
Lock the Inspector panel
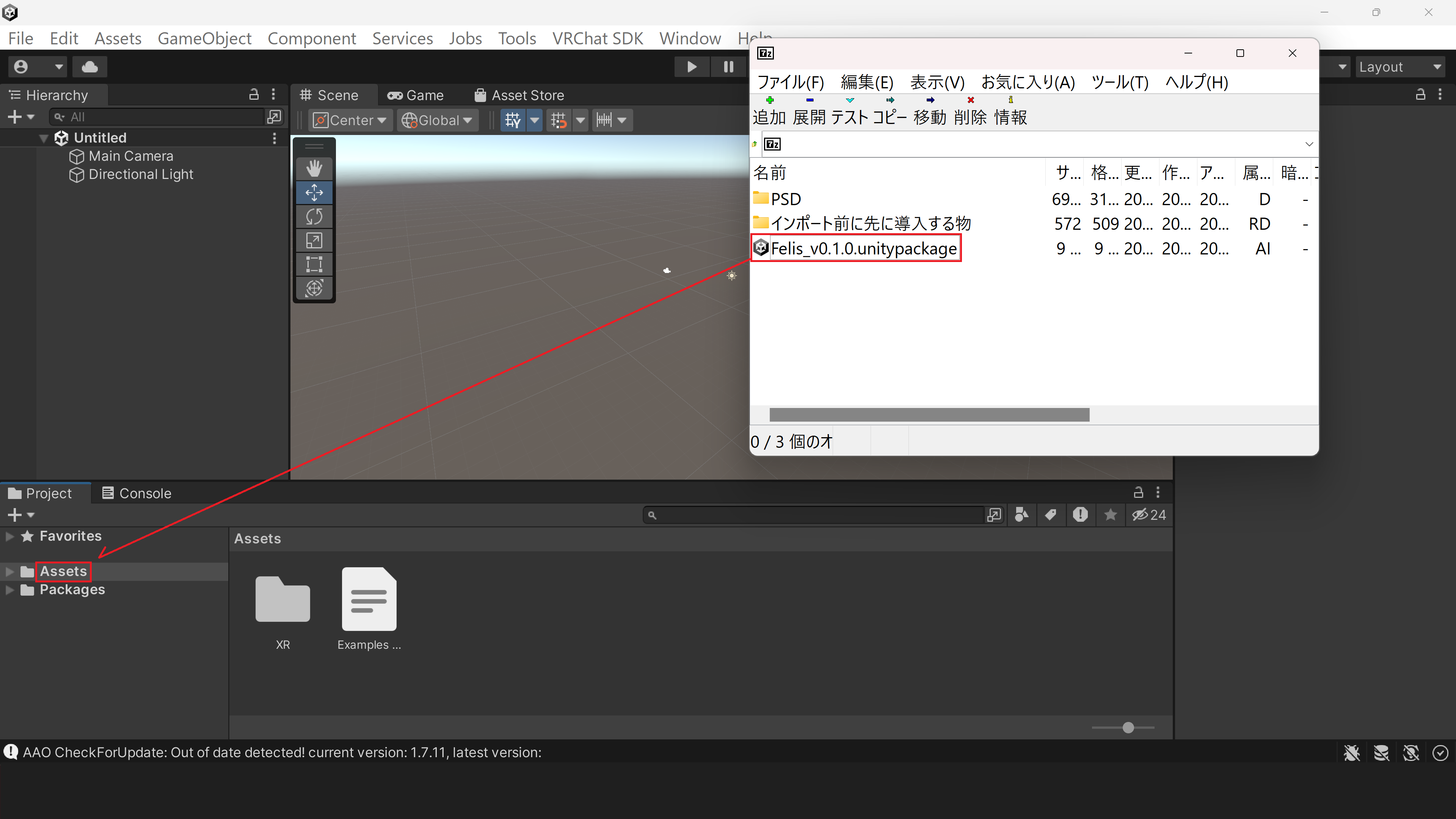[1420, 94]
